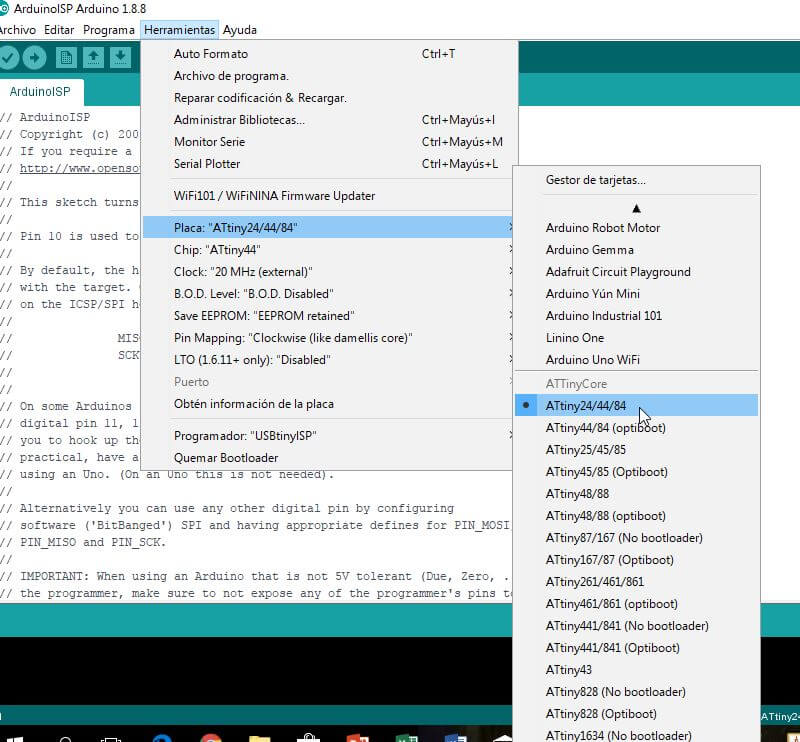This screenshot has width=800, height=742.
Task: Expand the Programador: "USBtinyISP" submenu
Action: click(327, 435)
